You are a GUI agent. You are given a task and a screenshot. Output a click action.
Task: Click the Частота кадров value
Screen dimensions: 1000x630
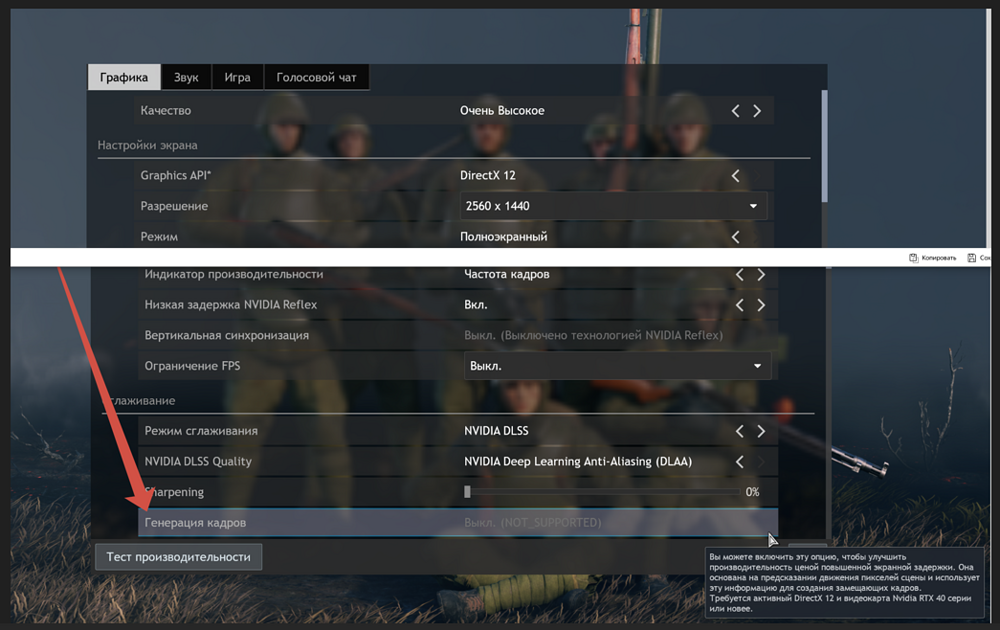[507, 274]
